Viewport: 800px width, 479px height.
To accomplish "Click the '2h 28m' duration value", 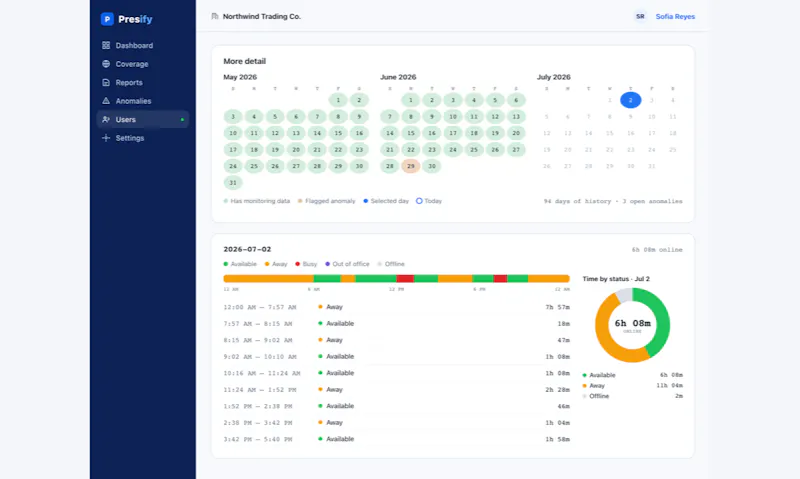I will click(x=557, y=390).
